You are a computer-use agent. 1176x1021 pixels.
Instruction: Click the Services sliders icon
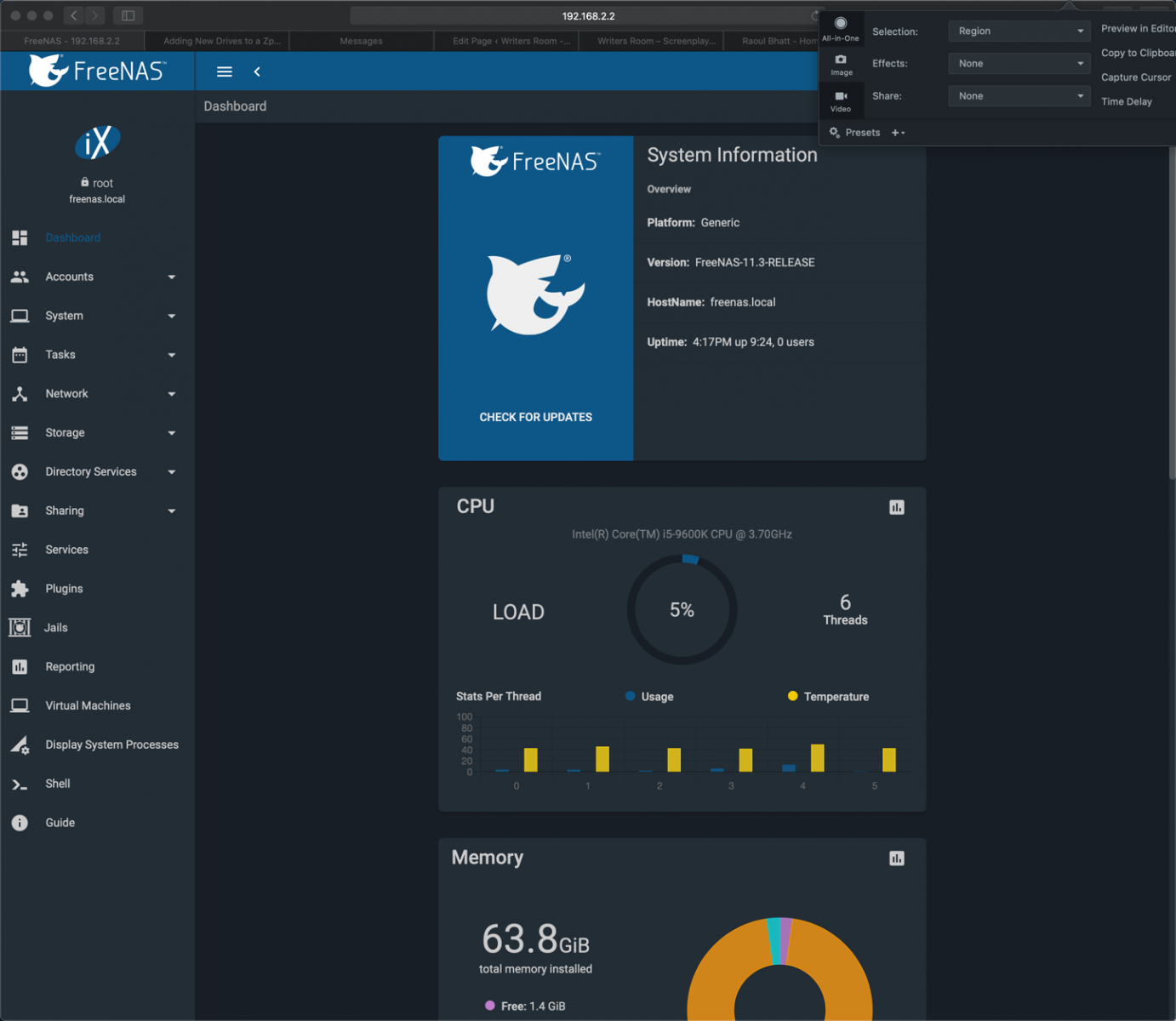20,550
